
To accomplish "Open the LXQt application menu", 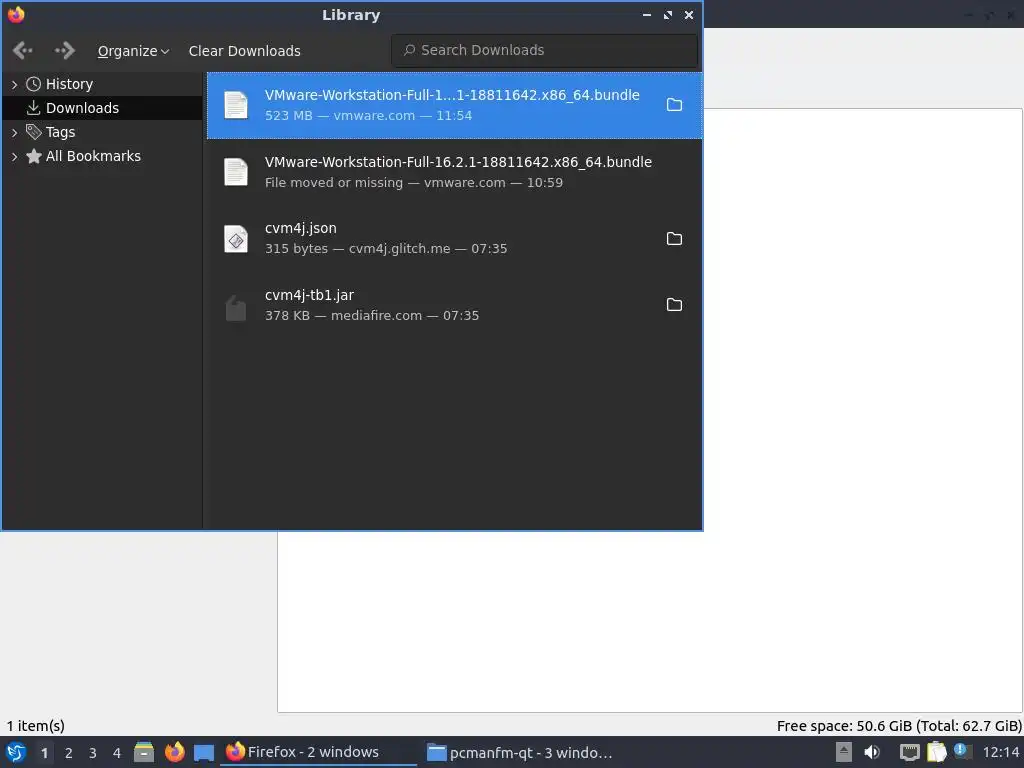I will 16,752.
